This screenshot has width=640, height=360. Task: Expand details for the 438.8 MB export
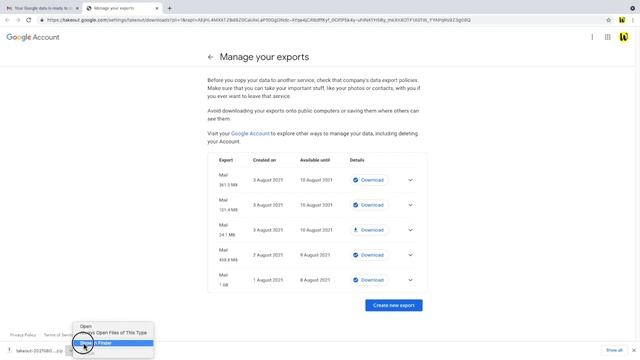(x=410, y=255)
